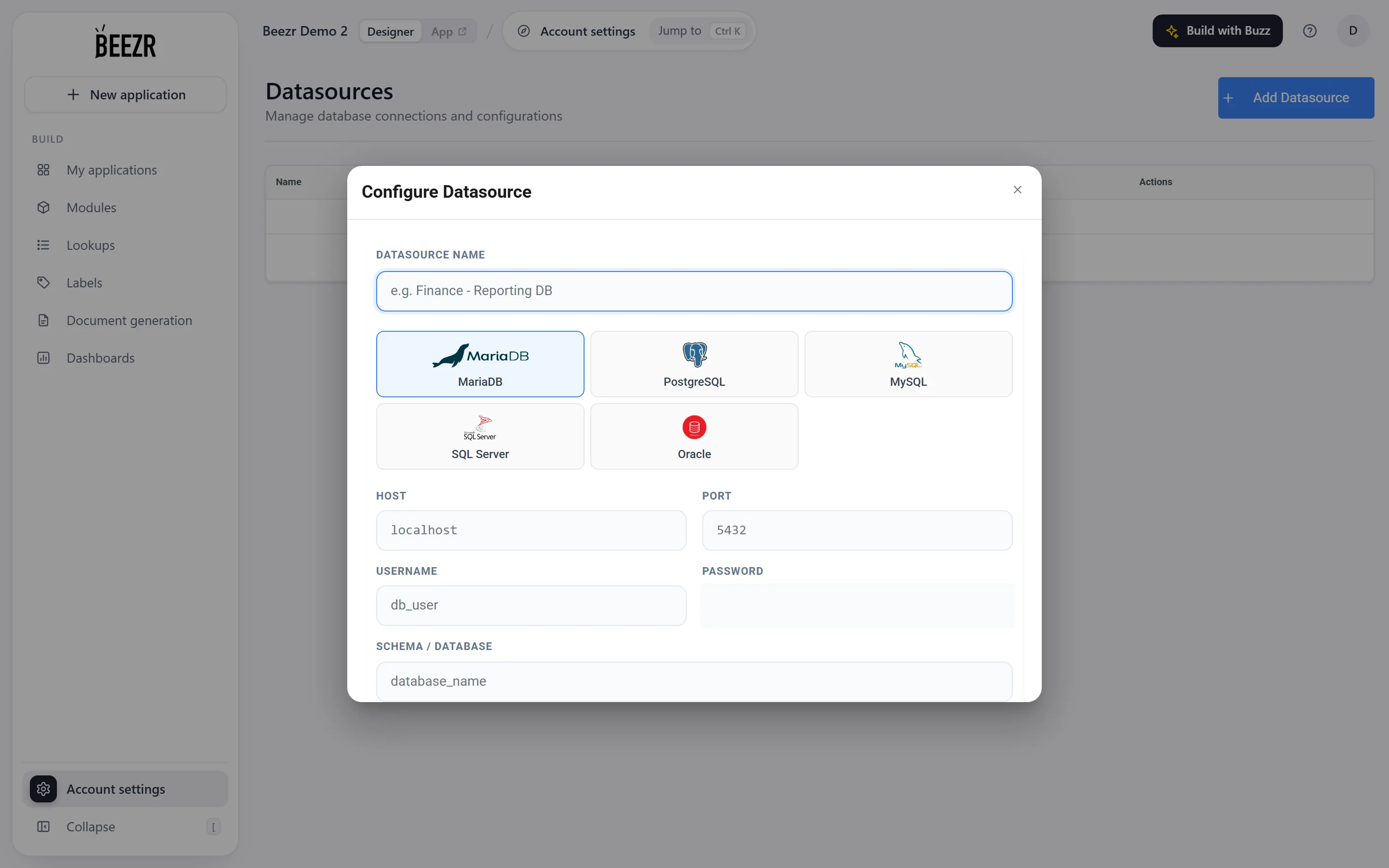Click the external link icon next to App
1389x868 pixels.
463,31
